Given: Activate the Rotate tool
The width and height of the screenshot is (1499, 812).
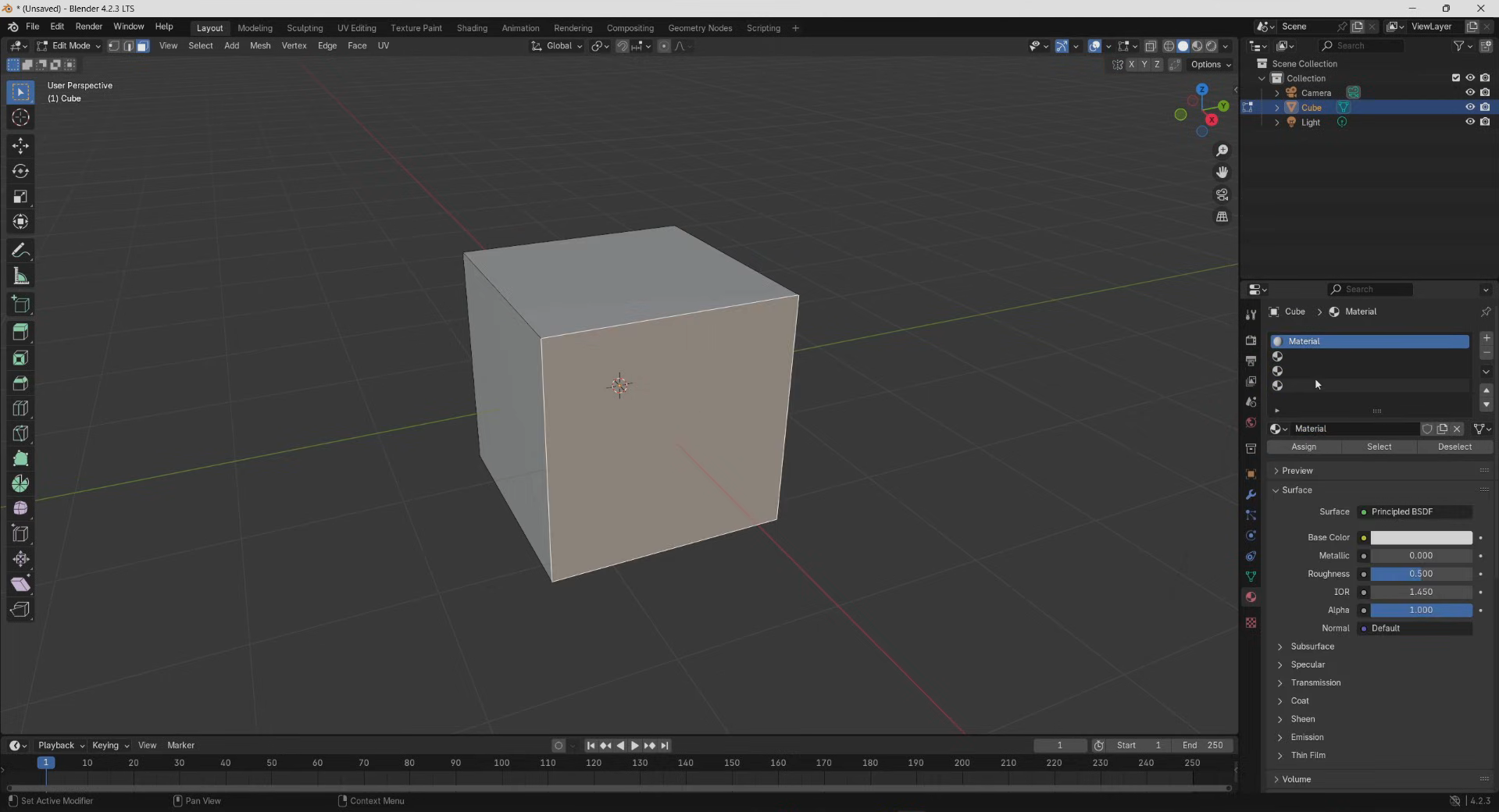Looking at the screenshot, I should coord(20,171).
